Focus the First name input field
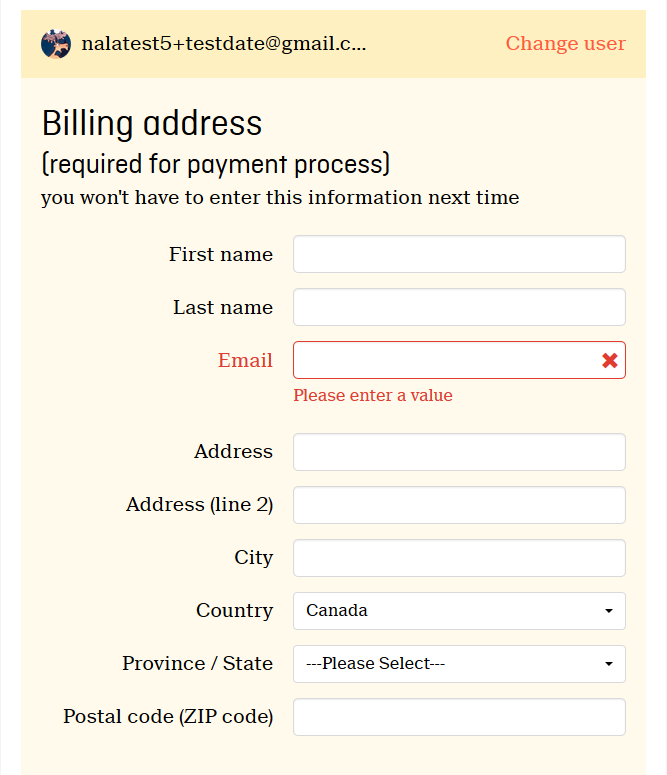The width and height of the screenshot is (667, 775). (x=459, y=254)
